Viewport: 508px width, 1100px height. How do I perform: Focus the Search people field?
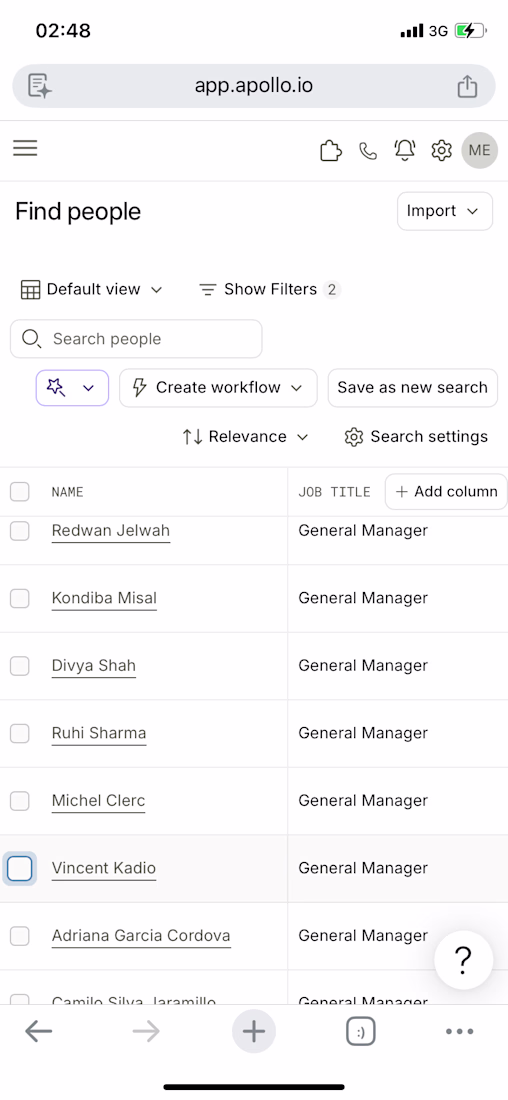(x=136, y=339)
